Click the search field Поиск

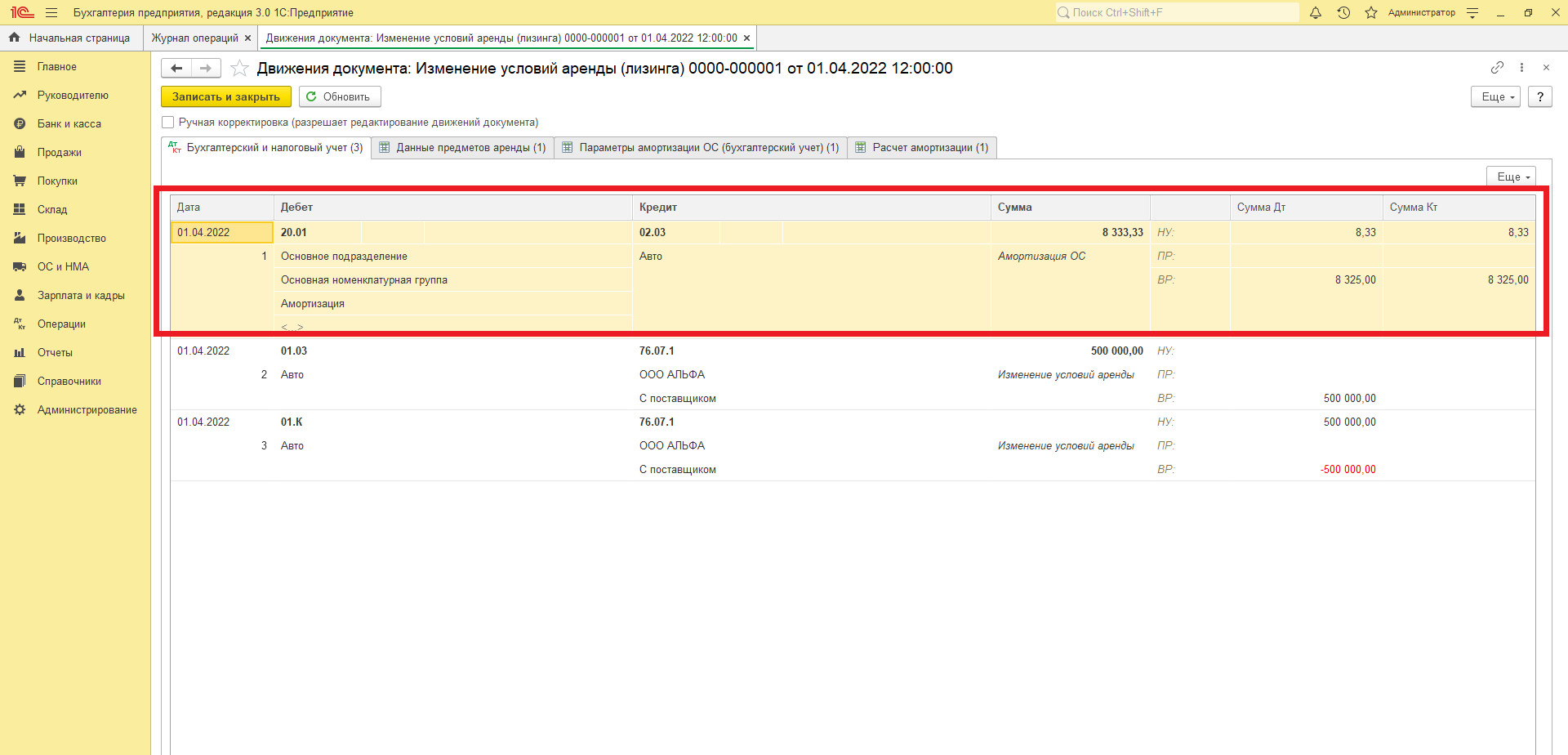click(1176, 13)
